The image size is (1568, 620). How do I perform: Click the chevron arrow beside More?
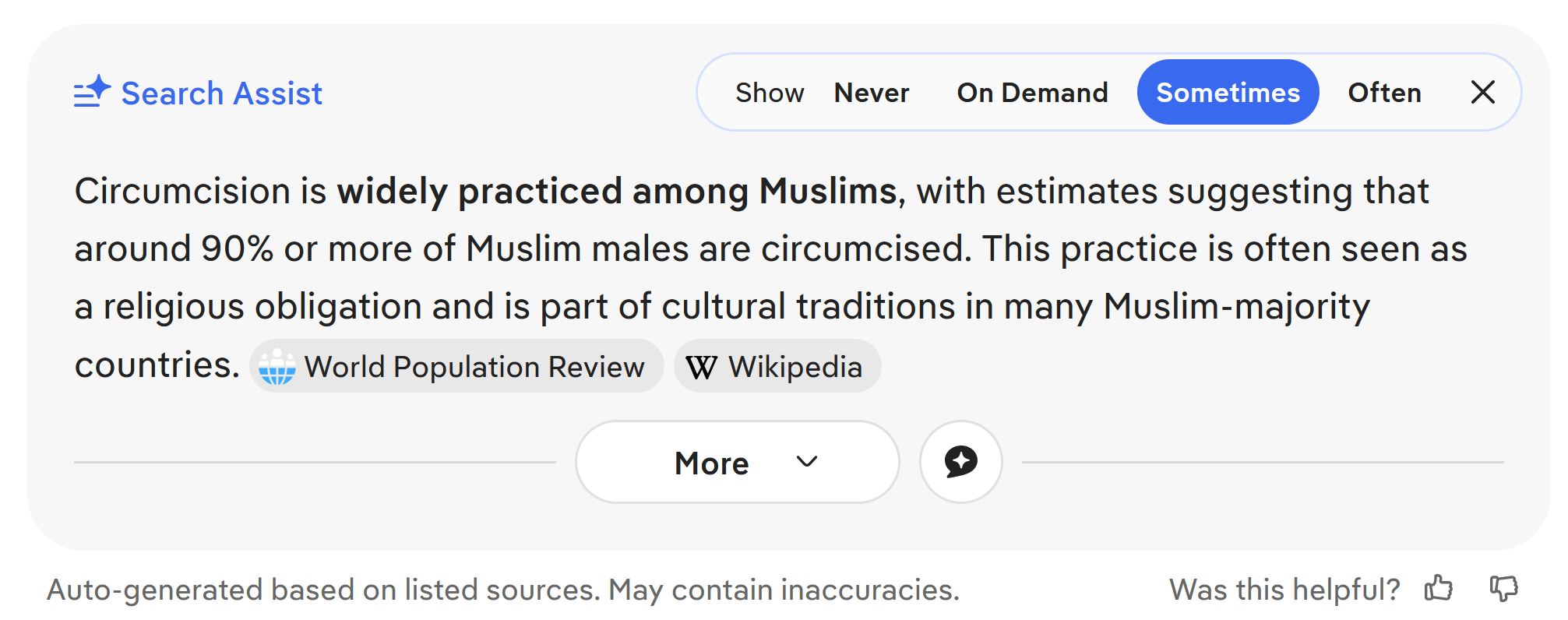click(807, 462)
